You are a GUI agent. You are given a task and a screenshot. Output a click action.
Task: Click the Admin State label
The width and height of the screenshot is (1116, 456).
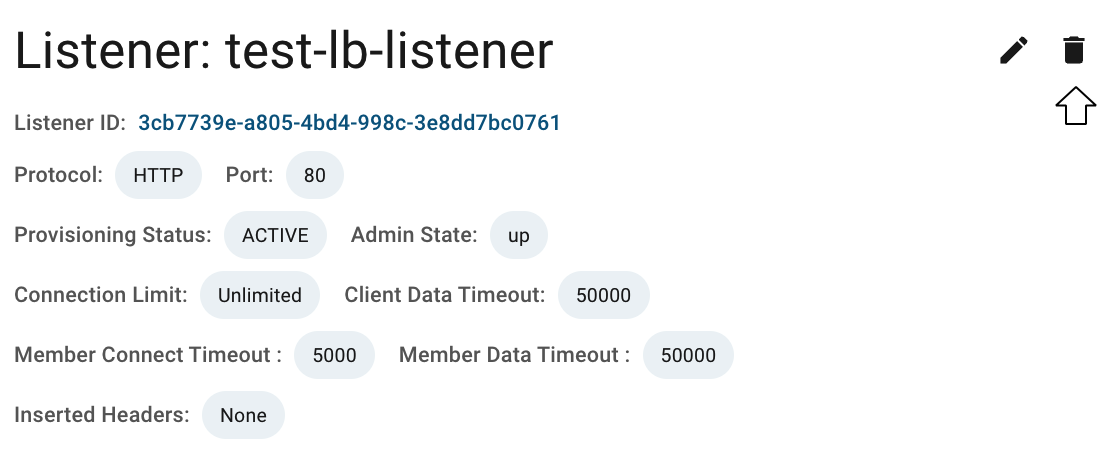[x=414, y=235]
